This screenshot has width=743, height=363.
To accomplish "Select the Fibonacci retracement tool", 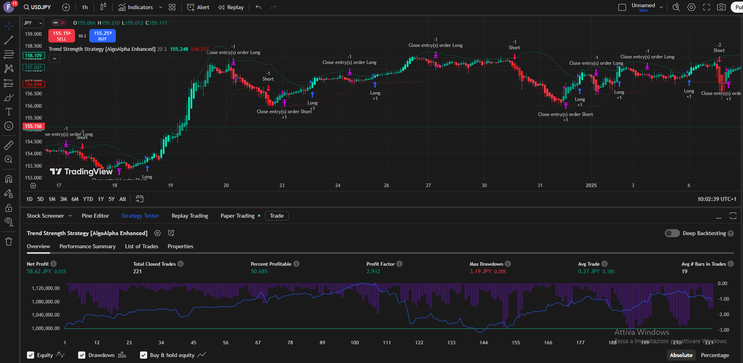I will (x=9, y=54).
